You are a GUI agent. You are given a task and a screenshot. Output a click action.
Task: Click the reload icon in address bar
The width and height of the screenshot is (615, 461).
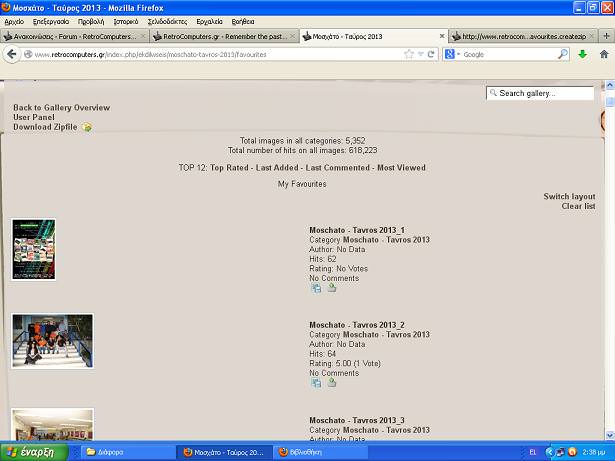click(x=431, y=54)
